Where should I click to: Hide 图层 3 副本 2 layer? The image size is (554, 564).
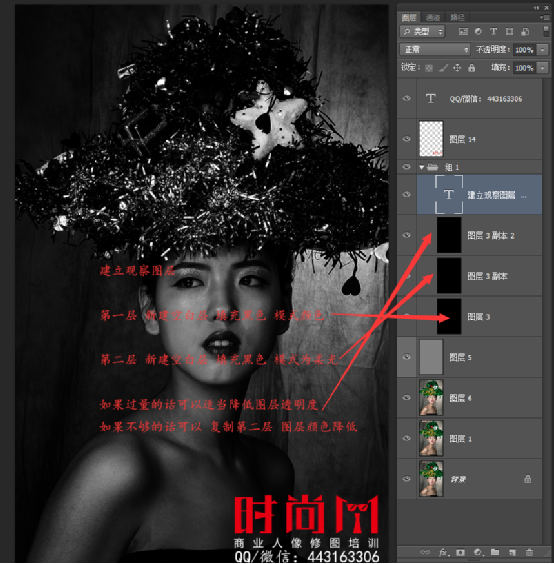point(407,235)
